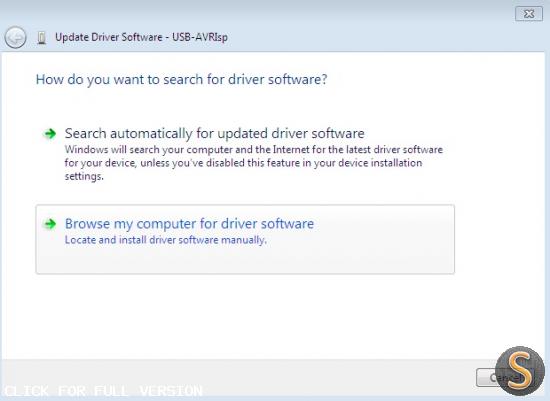
Task: Click the USB-AVRIsp device name in title
Action: 200,37
